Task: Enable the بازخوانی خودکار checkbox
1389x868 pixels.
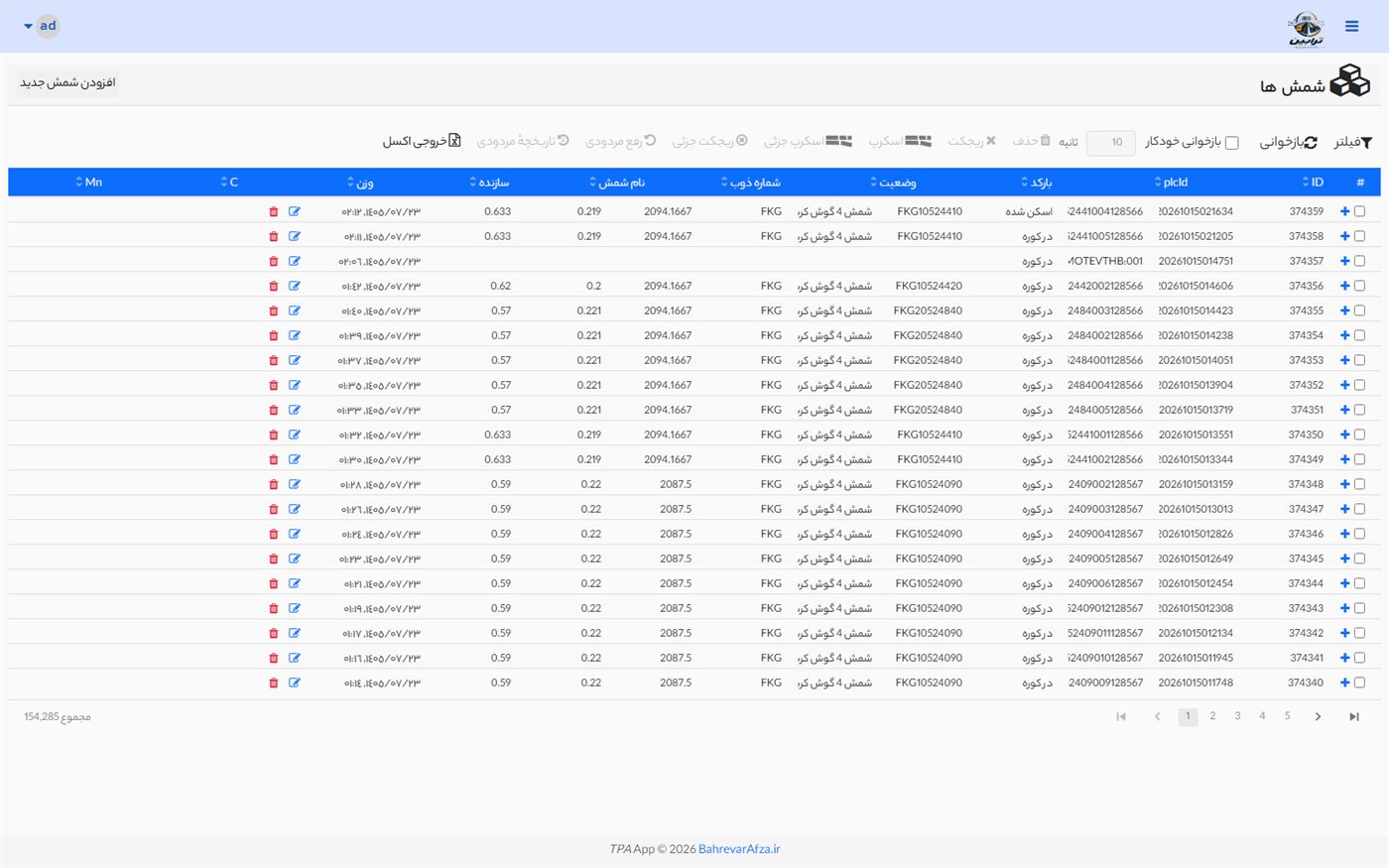Action: point(1231,143)
